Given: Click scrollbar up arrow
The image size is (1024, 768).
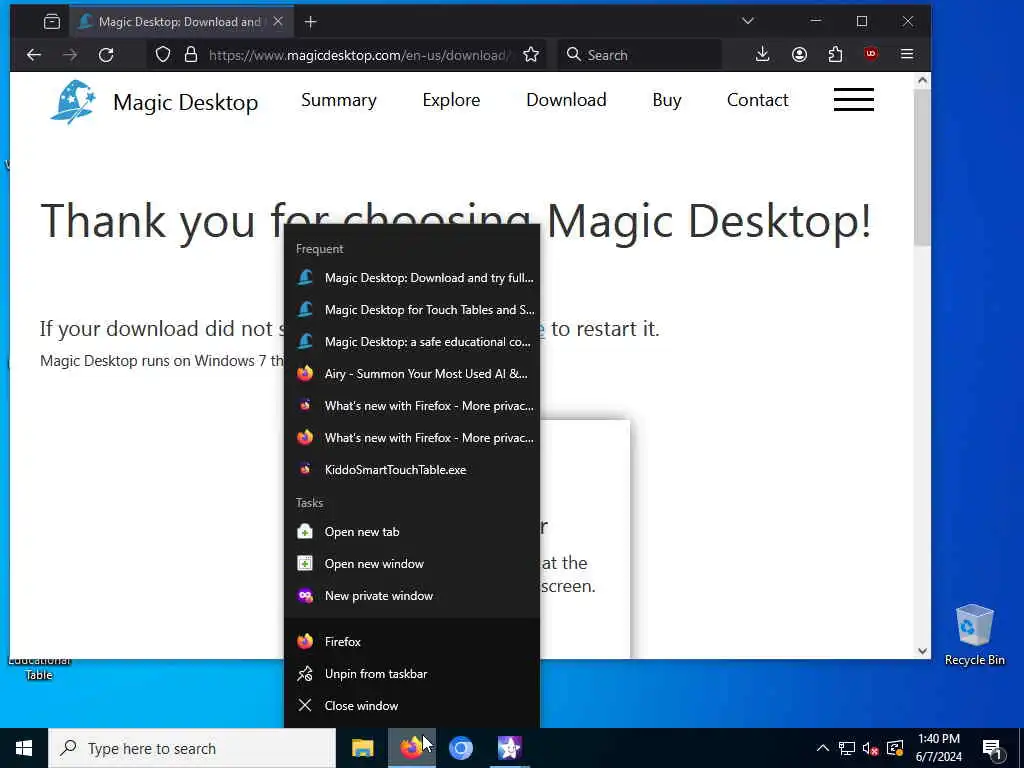Looking at the screenshot, I should 922,80.
